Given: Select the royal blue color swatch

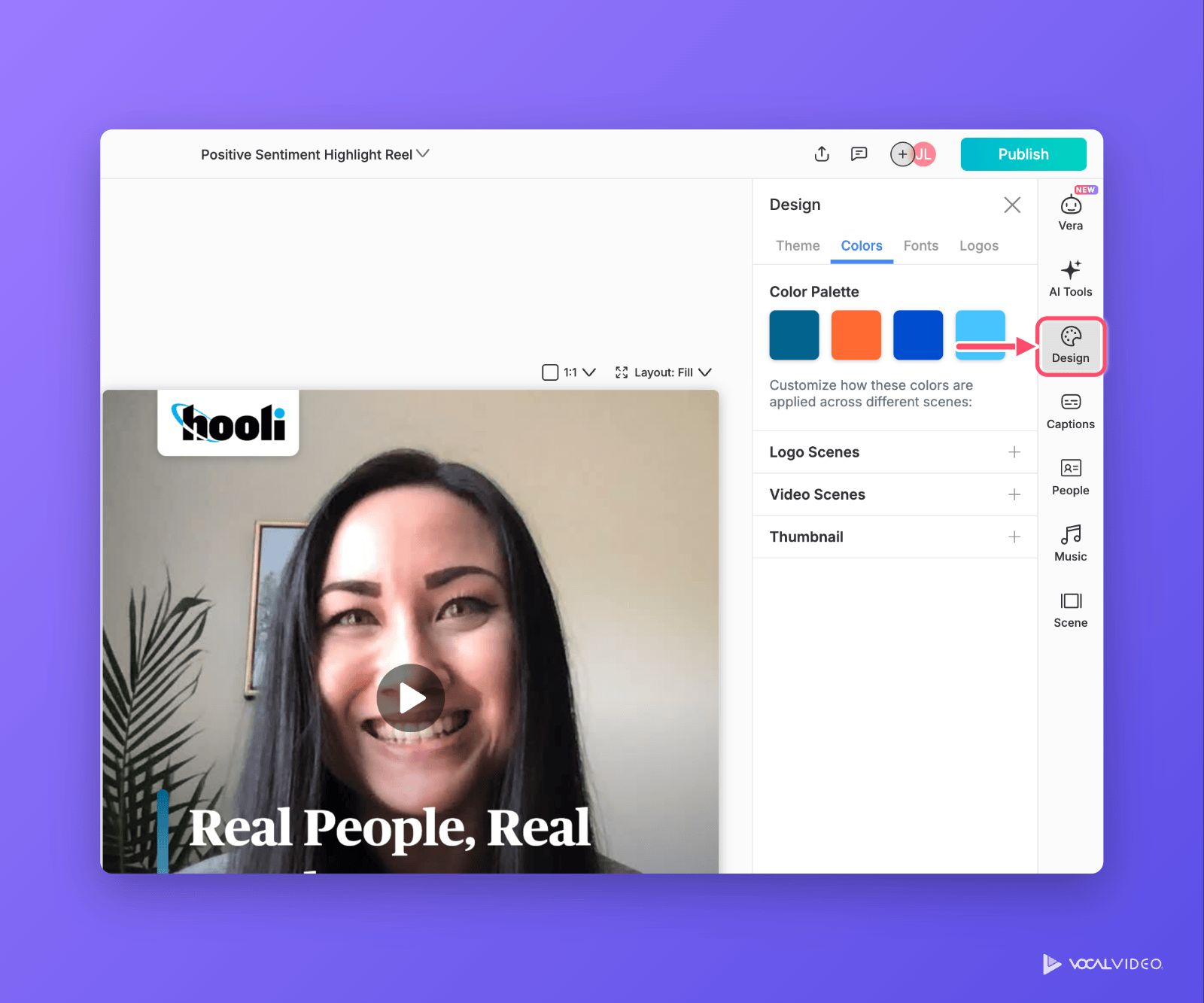Looking at the screenshot, I should click(918, 335).
